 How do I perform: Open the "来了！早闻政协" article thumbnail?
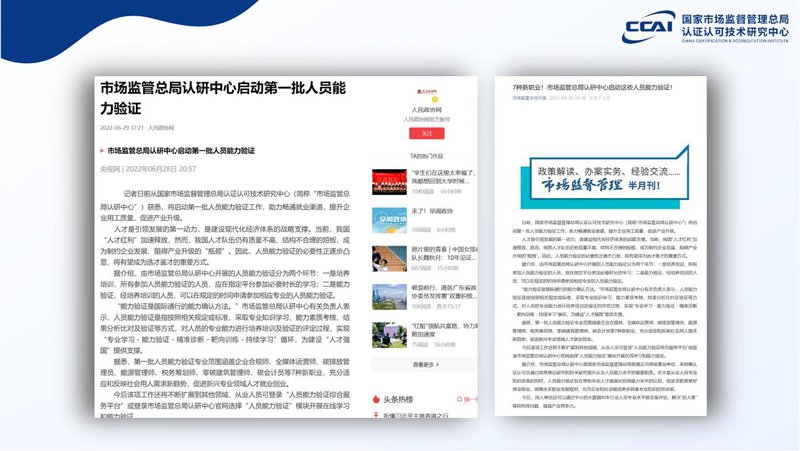click(x=389, y=220)
